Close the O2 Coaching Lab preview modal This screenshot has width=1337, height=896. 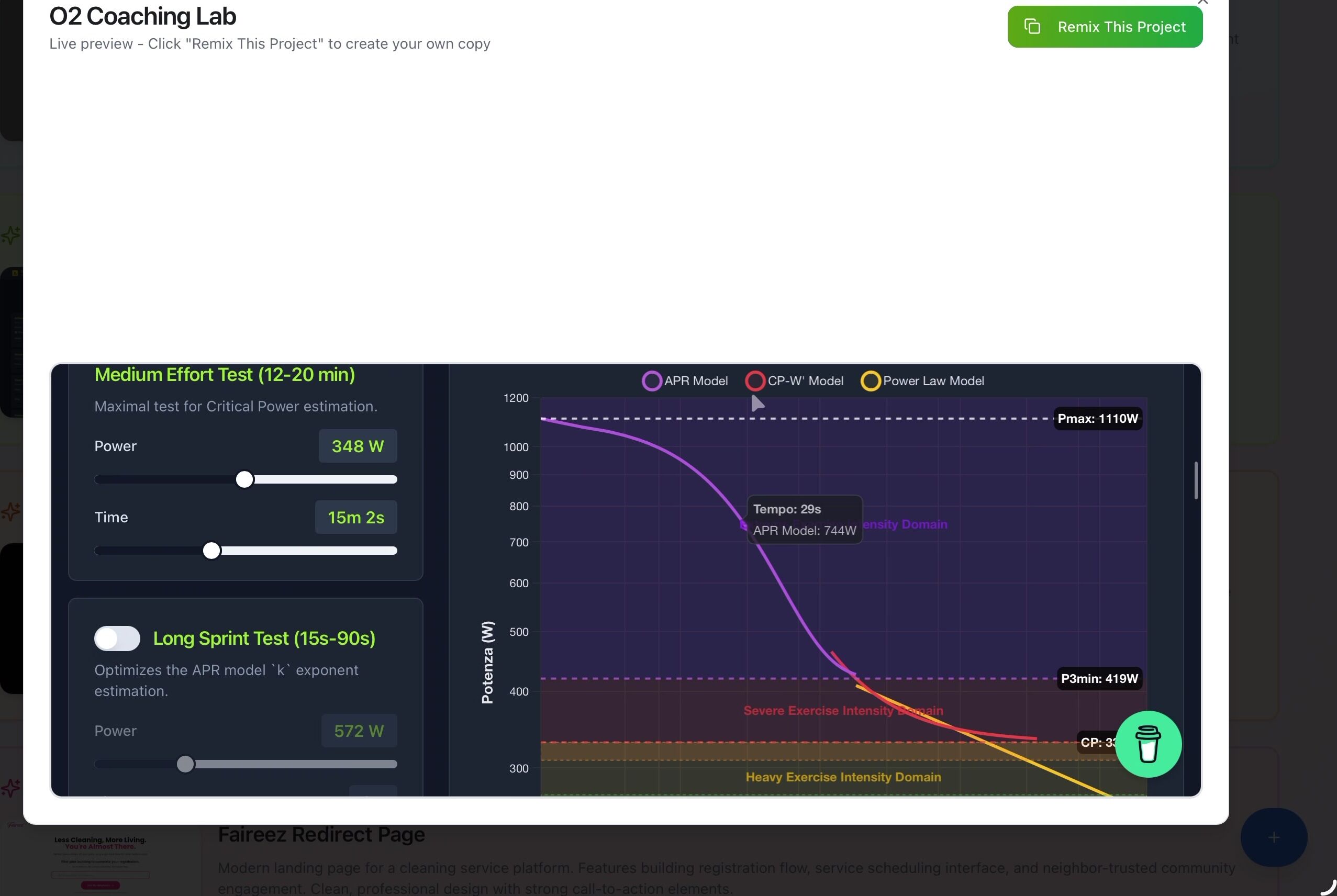(x=1202, y=2)
